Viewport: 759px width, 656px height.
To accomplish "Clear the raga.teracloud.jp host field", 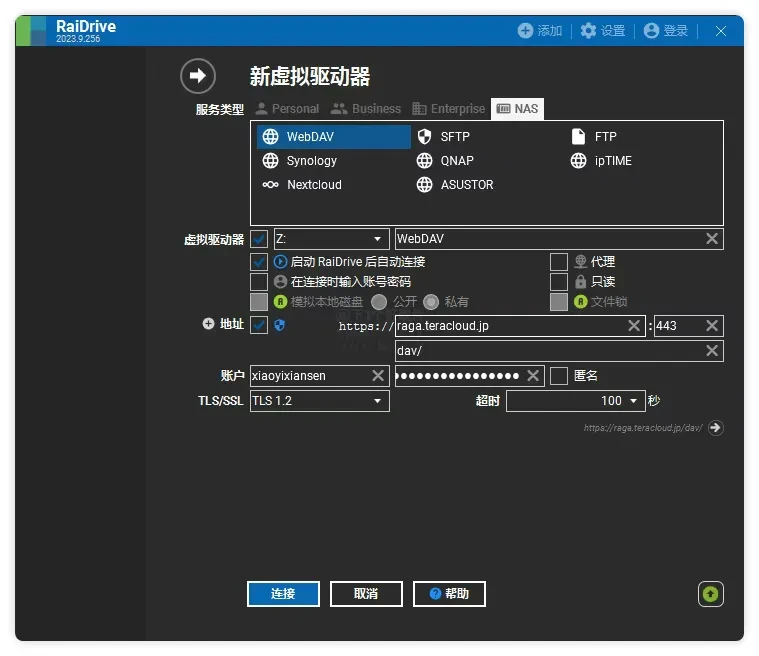I will tap(634, 326).
